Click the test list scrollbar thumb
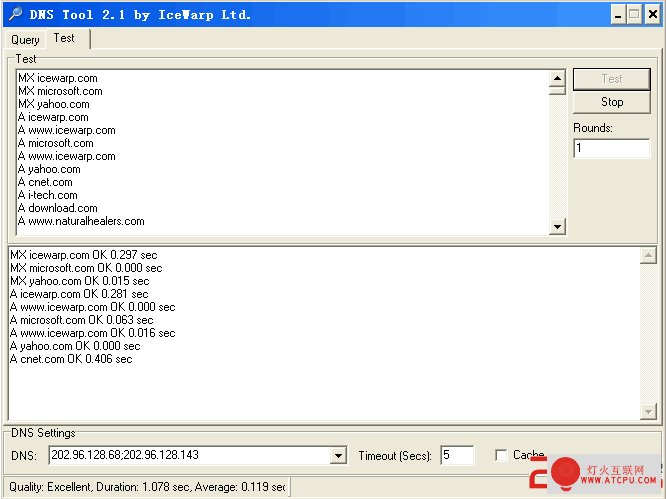Image resolution: width=666 pixels, height=499 pixels. coord(557,90)
